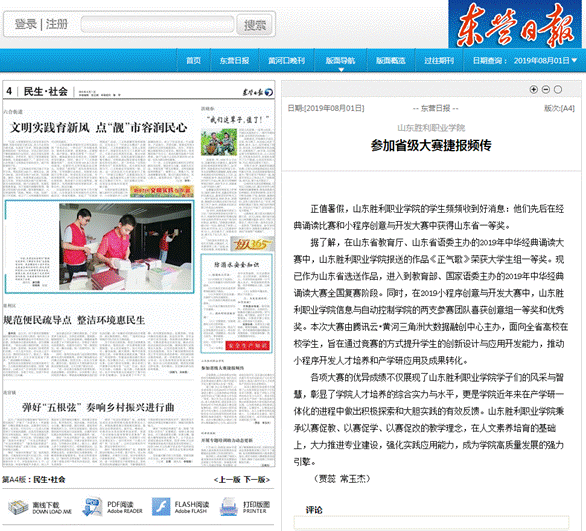Click the 注册 register link
Viewport: 586px width, 531px height.
pyautogui.click(x=56, y=24)
